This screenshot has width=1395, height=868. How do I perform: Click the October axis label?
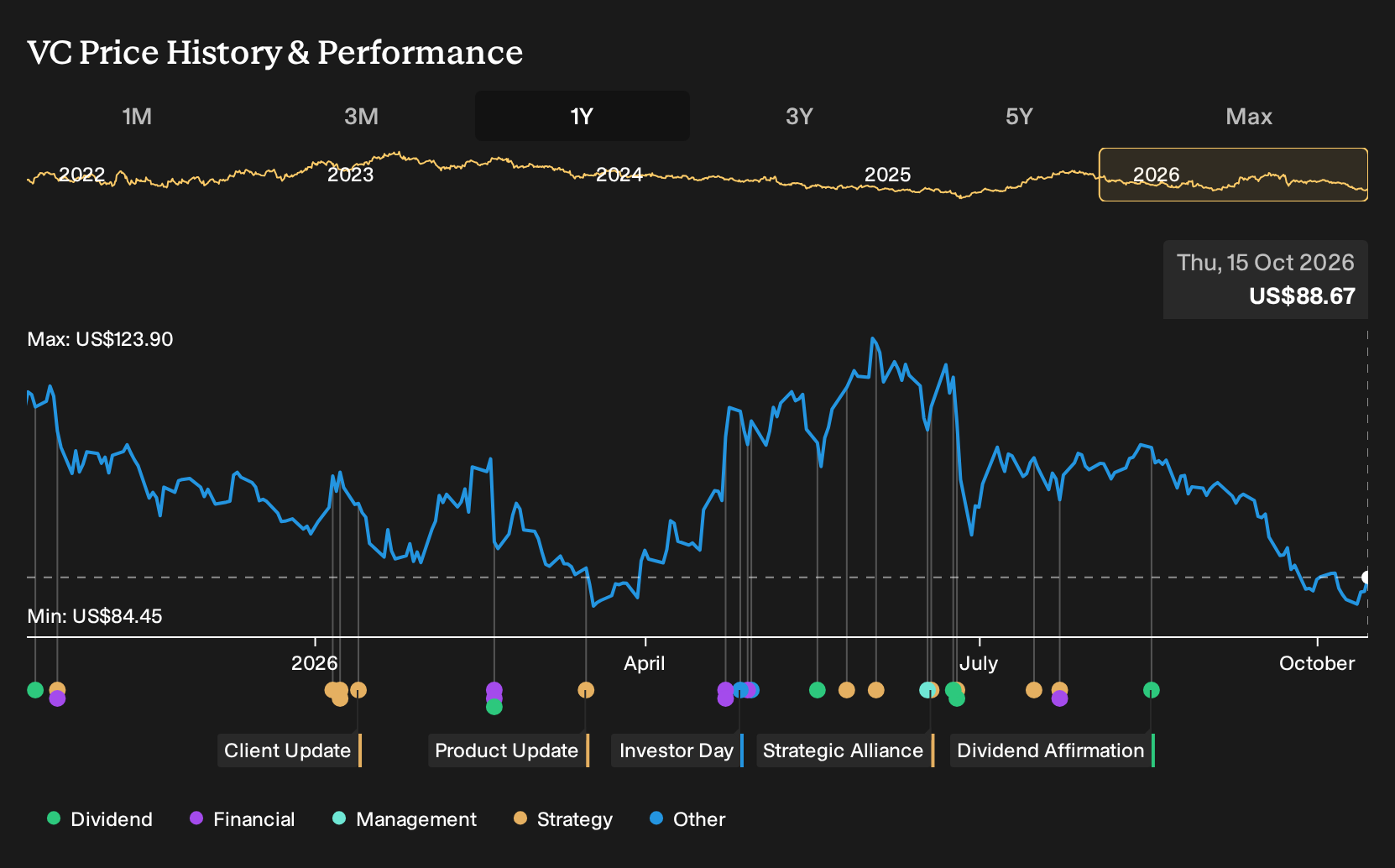1317,663
